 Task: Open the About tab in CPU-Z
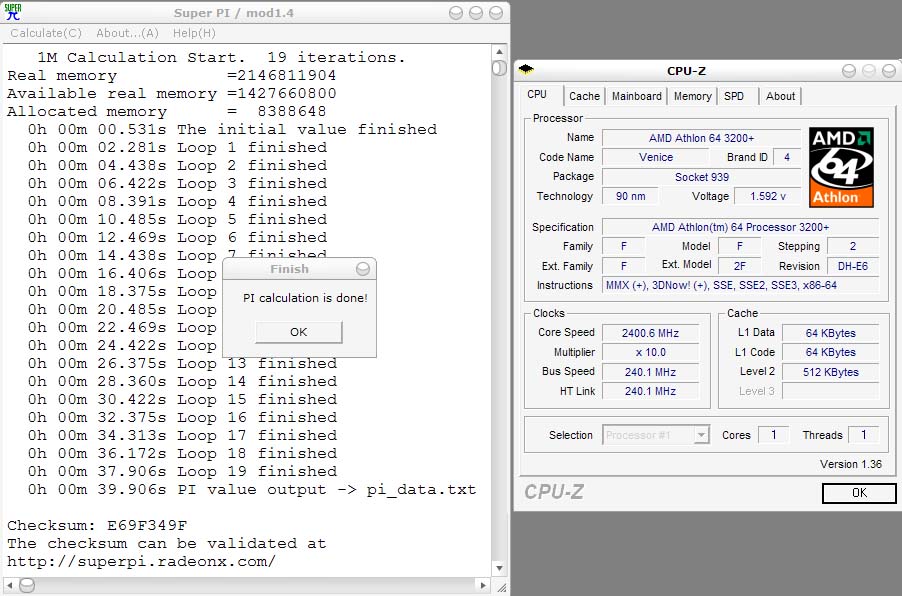pyautogui.click(x=781, y=96)
